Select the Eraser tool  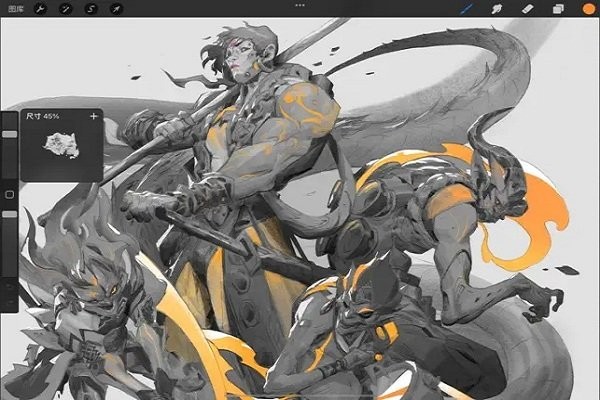tap(530, 8)
